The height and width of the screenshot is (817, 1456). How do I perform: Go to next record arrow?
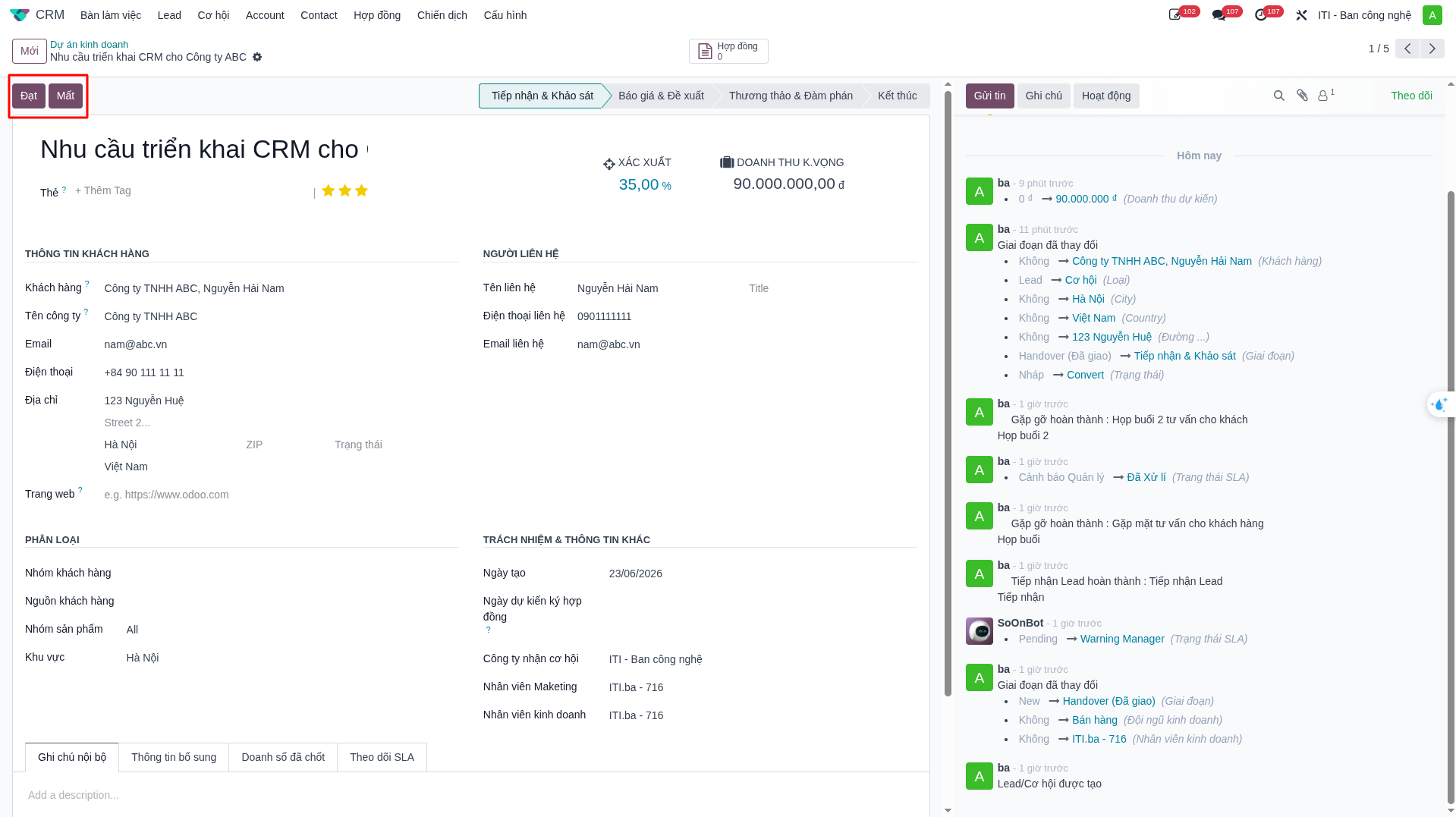click(x=1432, y=49)
